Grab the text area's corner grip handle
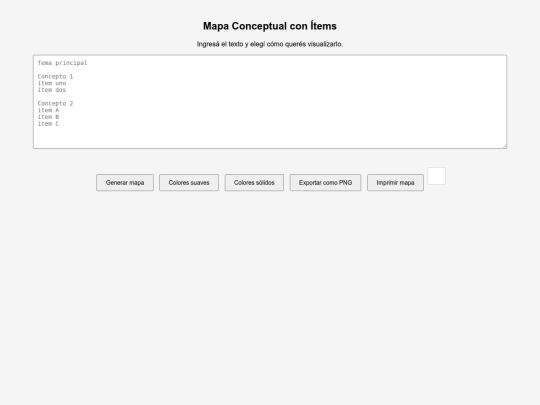This screenshot has height=405, width=540. [x=504, y=146]
